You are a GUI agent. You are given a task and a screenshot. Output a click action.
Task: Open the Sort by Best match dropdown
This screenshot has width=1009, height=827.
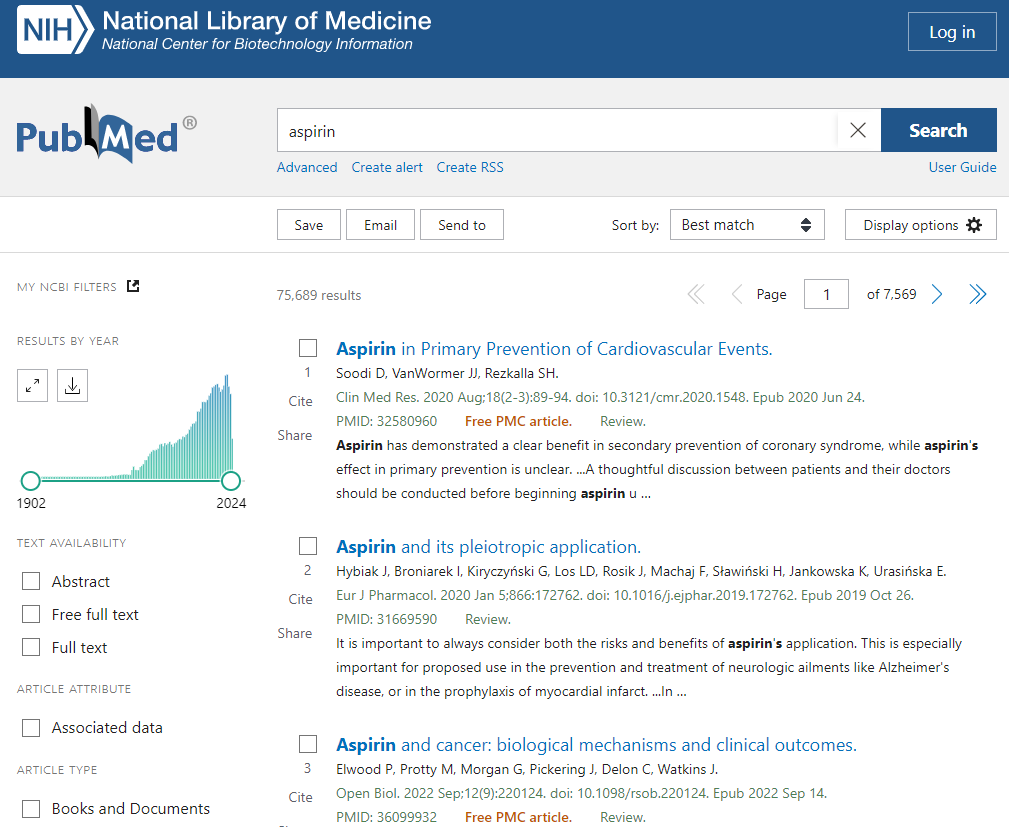[x=747, y=225]
